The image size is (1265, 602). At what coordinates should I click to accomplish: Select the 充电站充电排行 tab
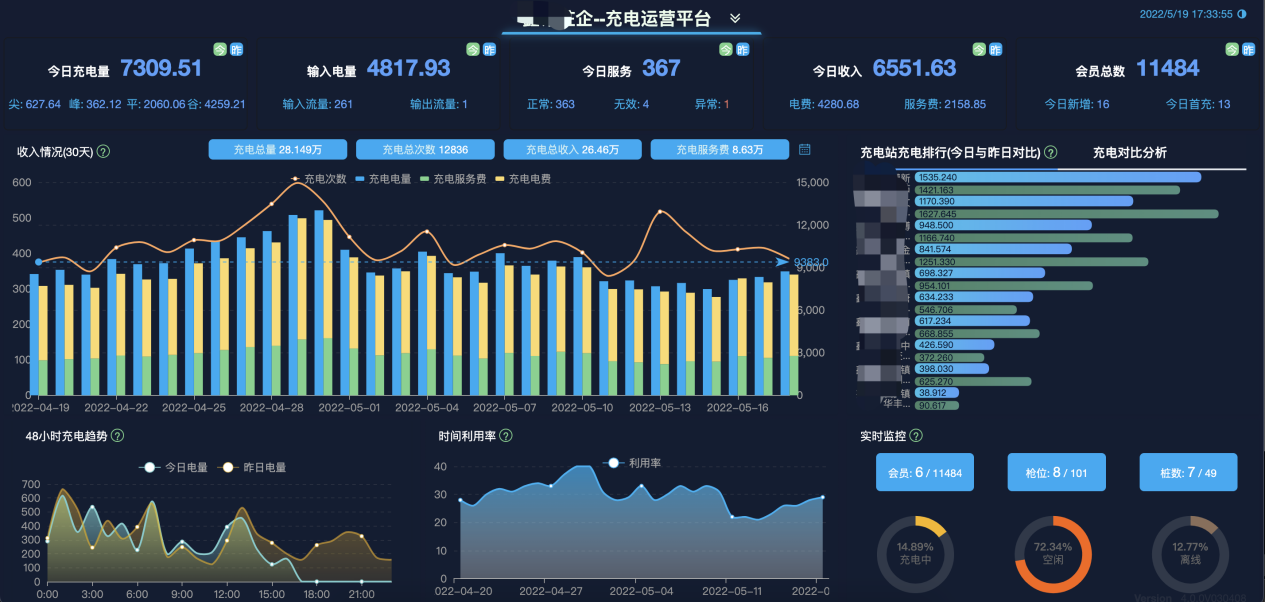pos(949,153)
